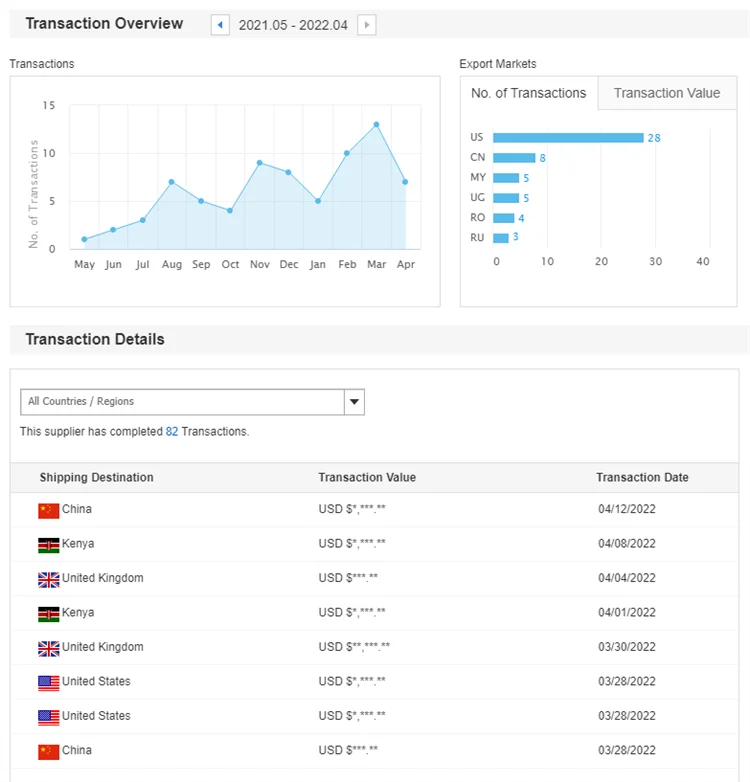Screen dimensions: 750x782
Task: Switch to the Transaction Value tab
Action: click(666, 93)
